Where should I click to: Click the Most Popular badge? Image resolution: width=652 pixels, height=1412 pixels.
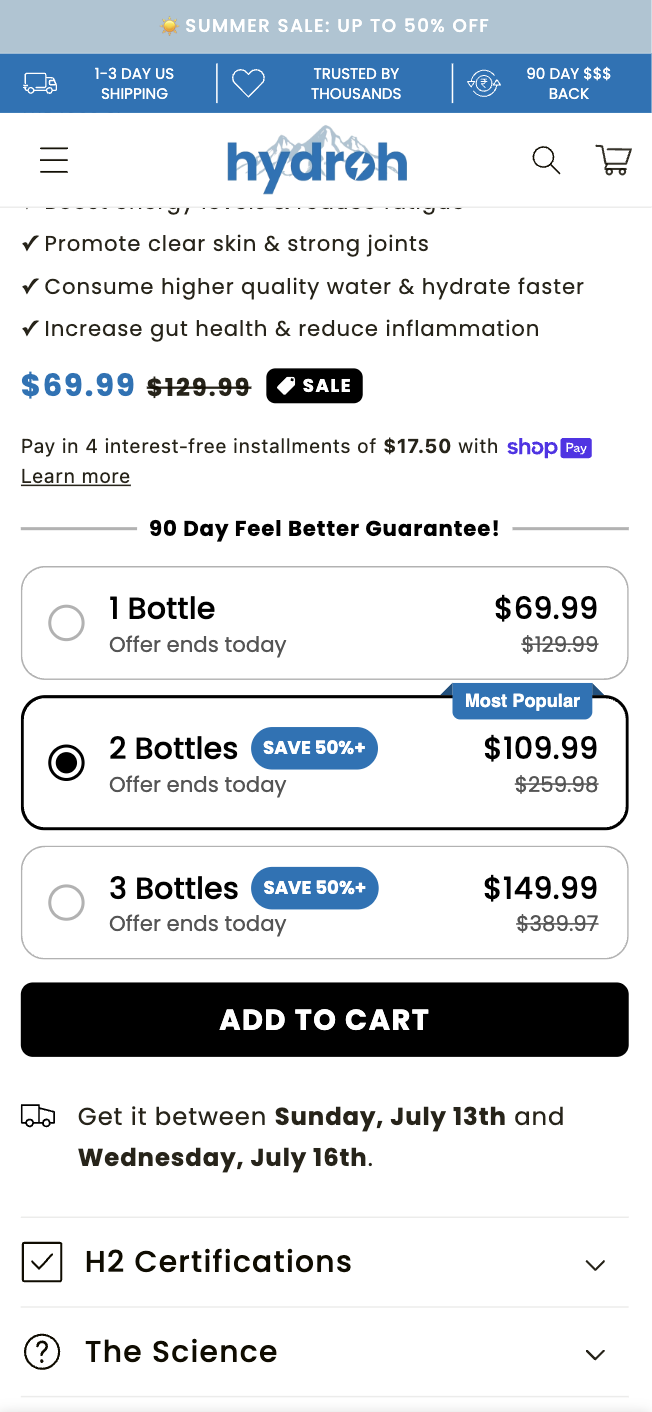(x=522, y=701)
